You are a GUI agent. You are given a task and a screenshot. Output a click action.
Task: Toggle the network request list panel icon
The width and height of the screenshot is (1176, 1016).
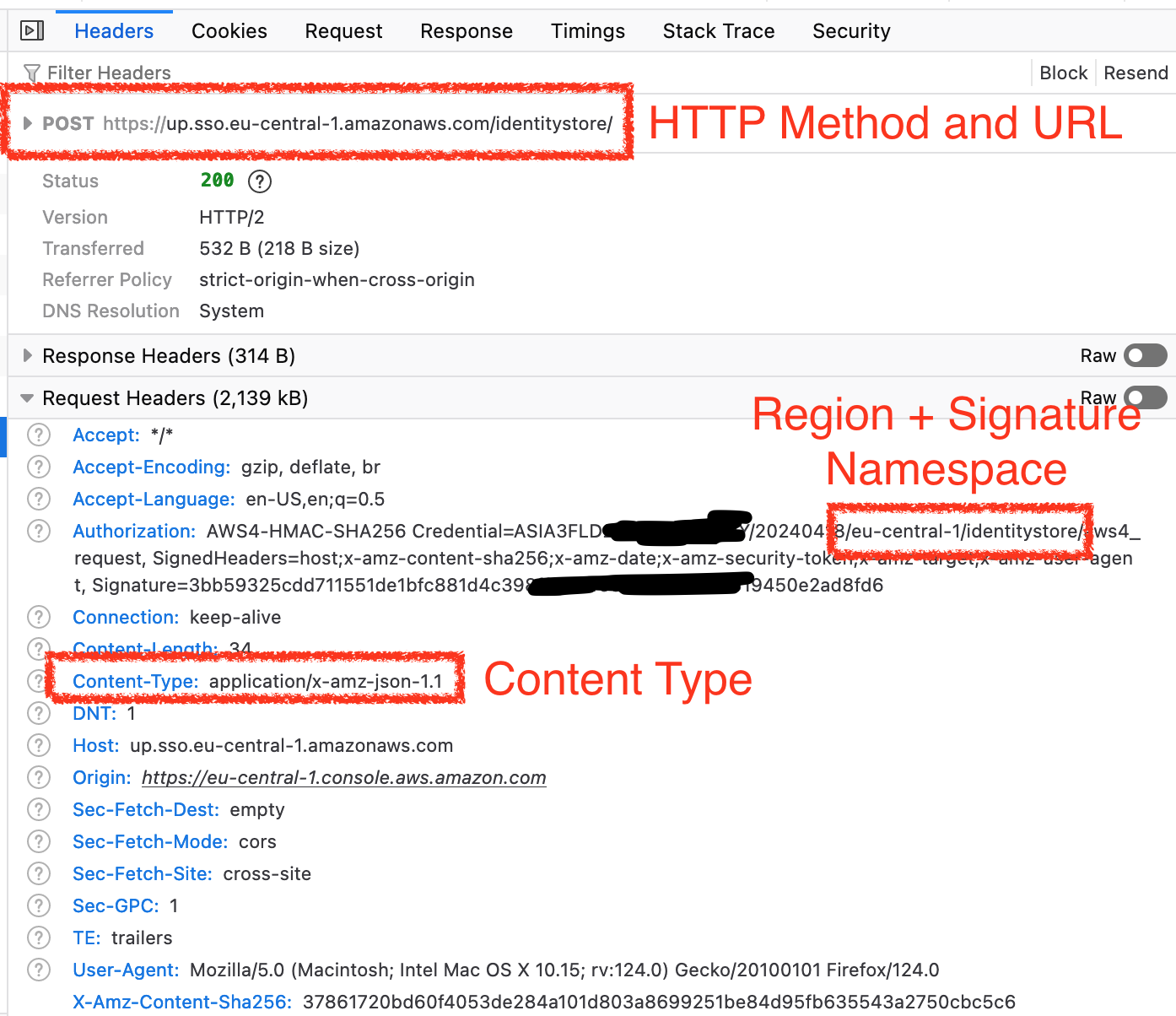32,31
